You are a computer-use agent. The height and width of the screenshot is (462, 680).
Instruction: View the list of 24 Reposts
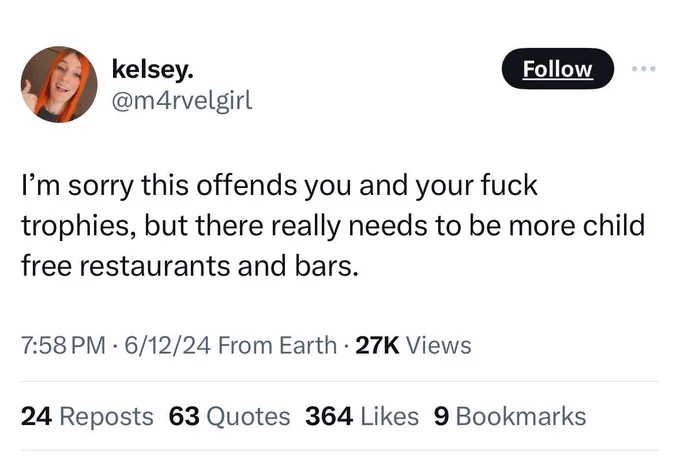point(87,416)
